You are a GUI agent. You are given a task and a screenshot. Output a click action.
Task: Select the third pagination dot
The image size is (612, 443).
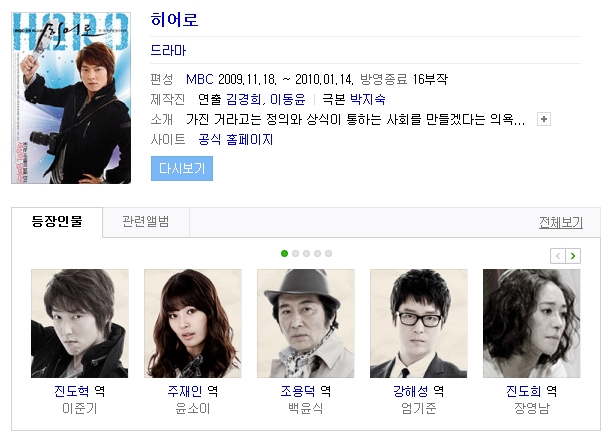point(306,254)
